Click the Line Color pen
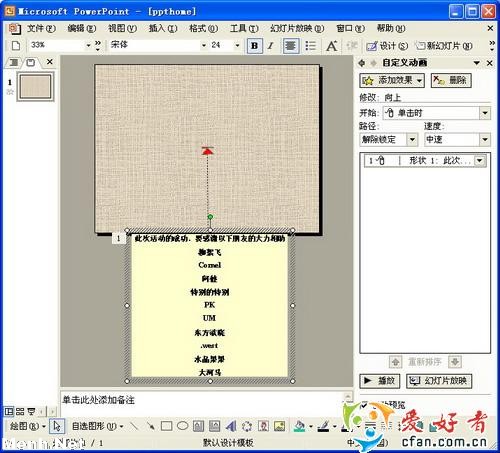Viewport: 500px width, 453px height. click(323, 426)
